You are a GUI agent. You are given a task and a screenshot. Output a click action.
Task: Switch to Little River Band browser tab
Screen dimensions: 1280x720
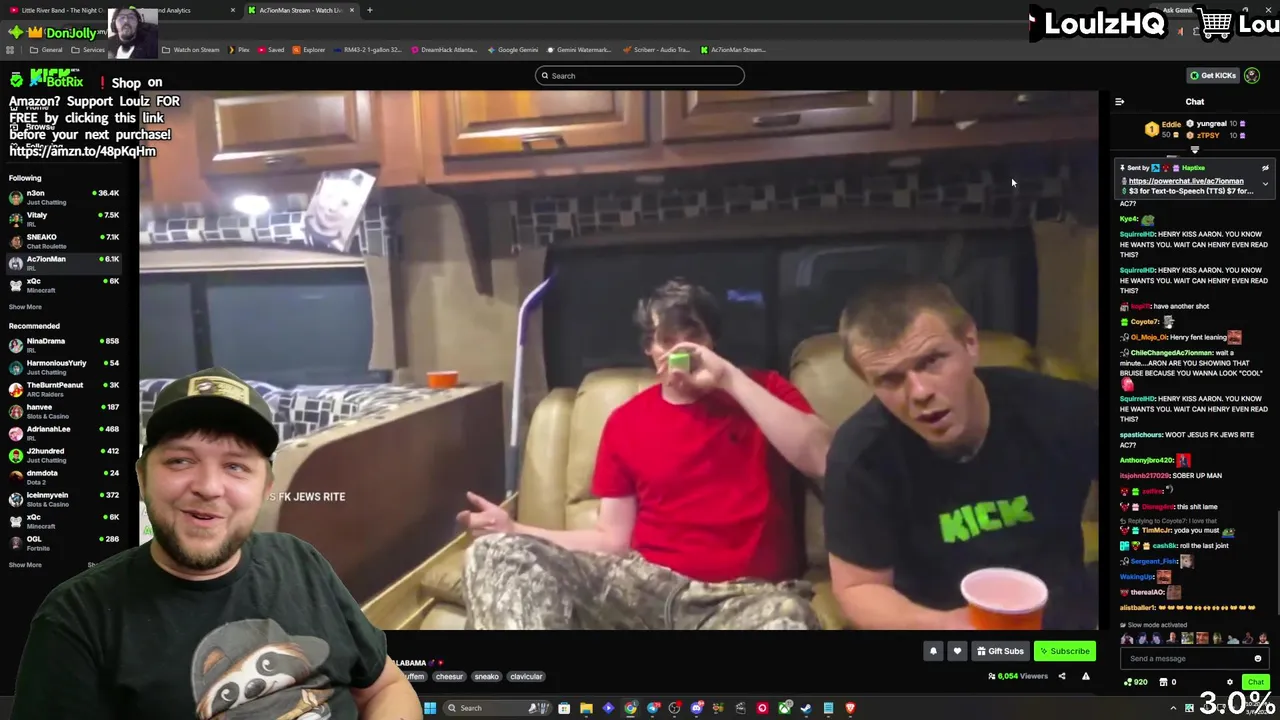tap(57, 10)
